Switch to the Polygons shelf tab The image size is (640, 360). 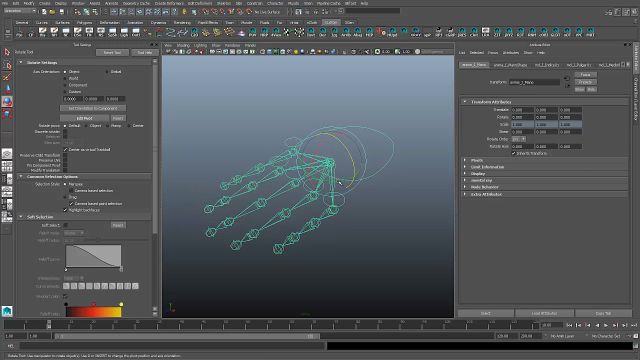(x=85, y=22)
